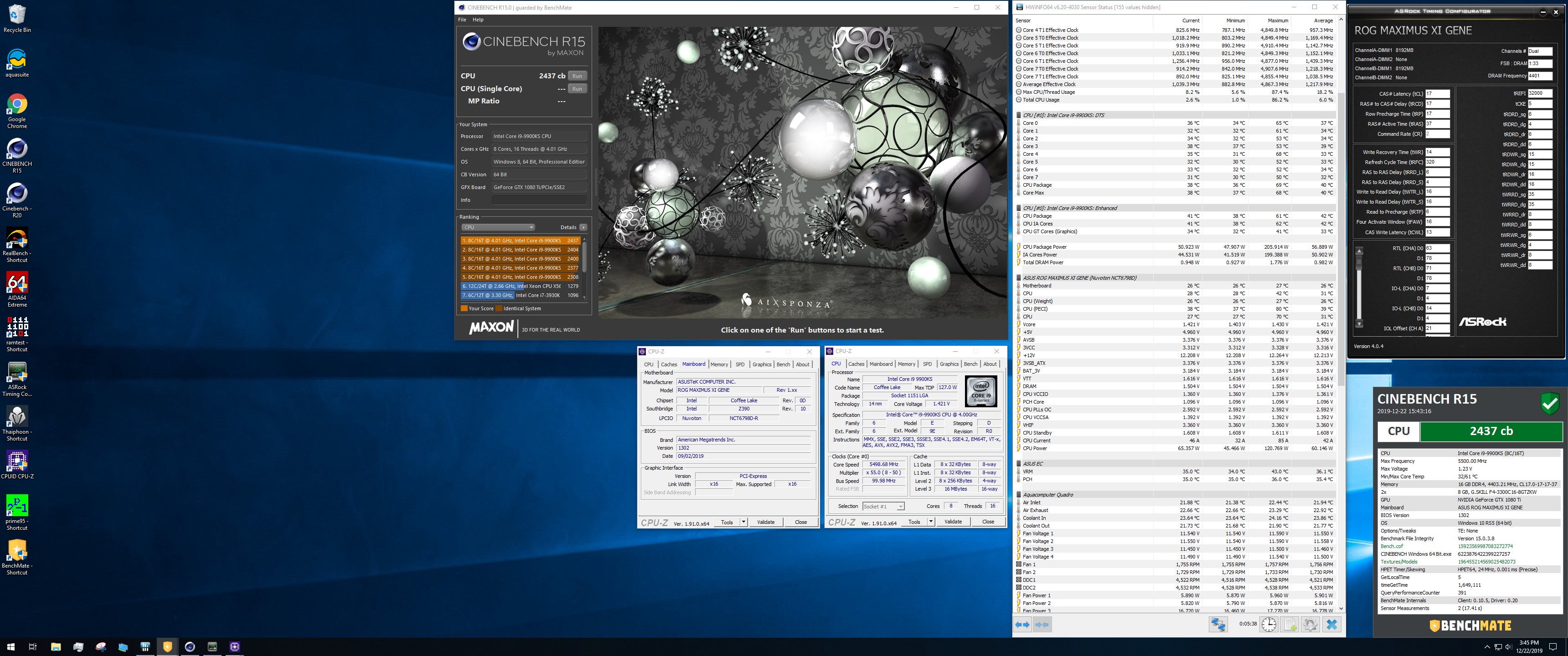Reset HWiNFO timer with clock button

1269,625
